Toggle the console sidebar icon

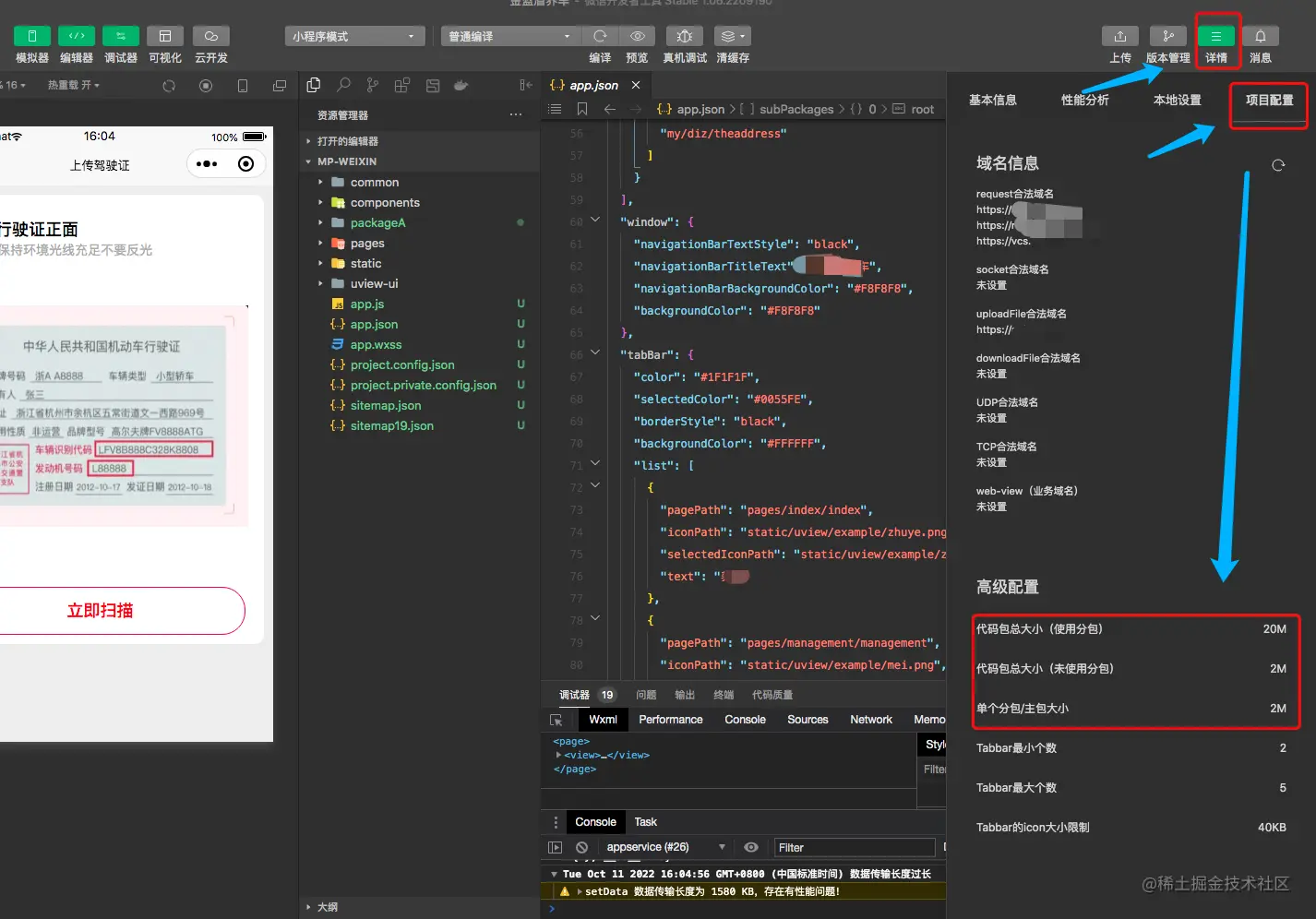pyautogui.click(x=555, y=847)
